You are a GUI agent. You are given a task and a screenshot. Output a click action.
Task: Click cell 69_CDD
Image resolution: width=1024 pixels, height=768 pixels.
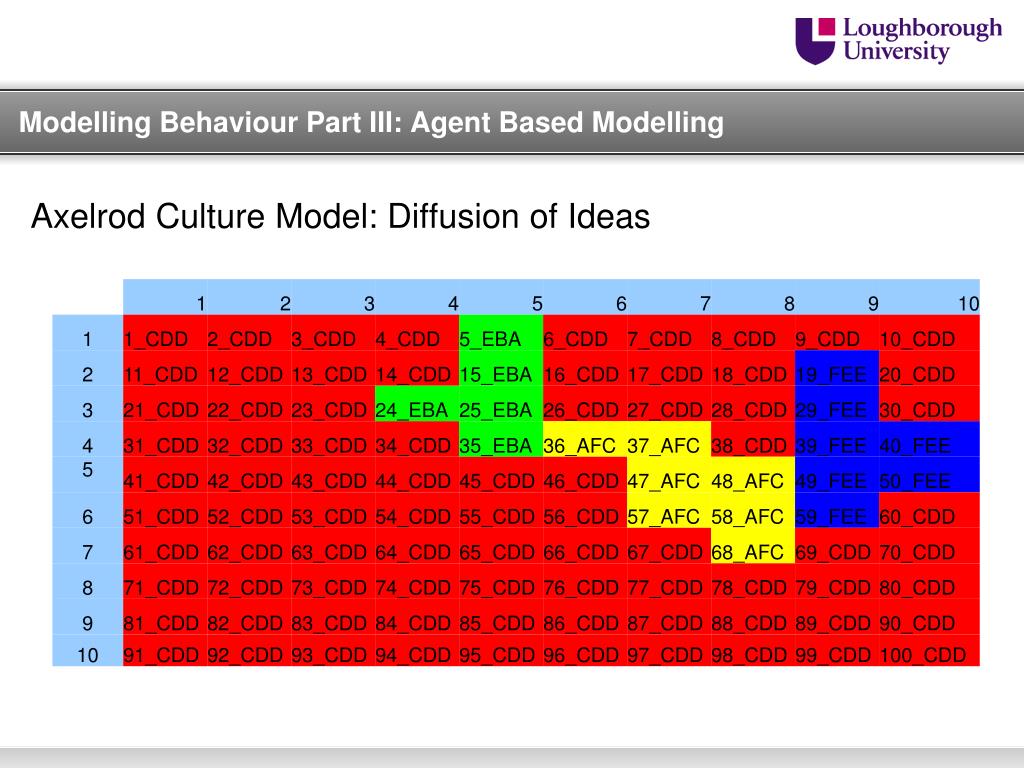click(x=837, y=545)
